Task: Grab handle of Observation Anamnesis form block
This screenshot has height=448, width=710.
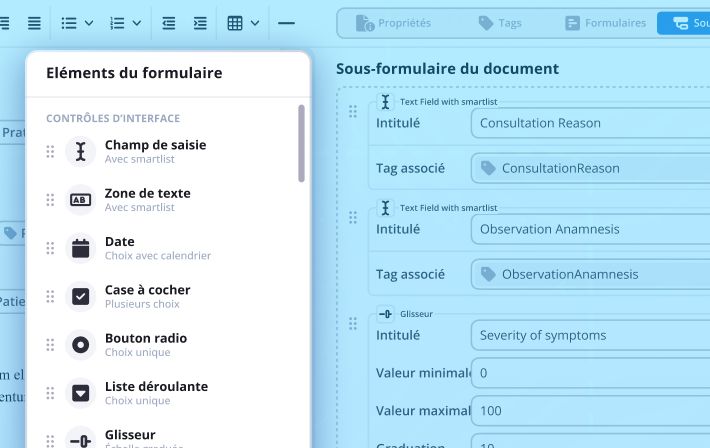Action: [353, 218]
